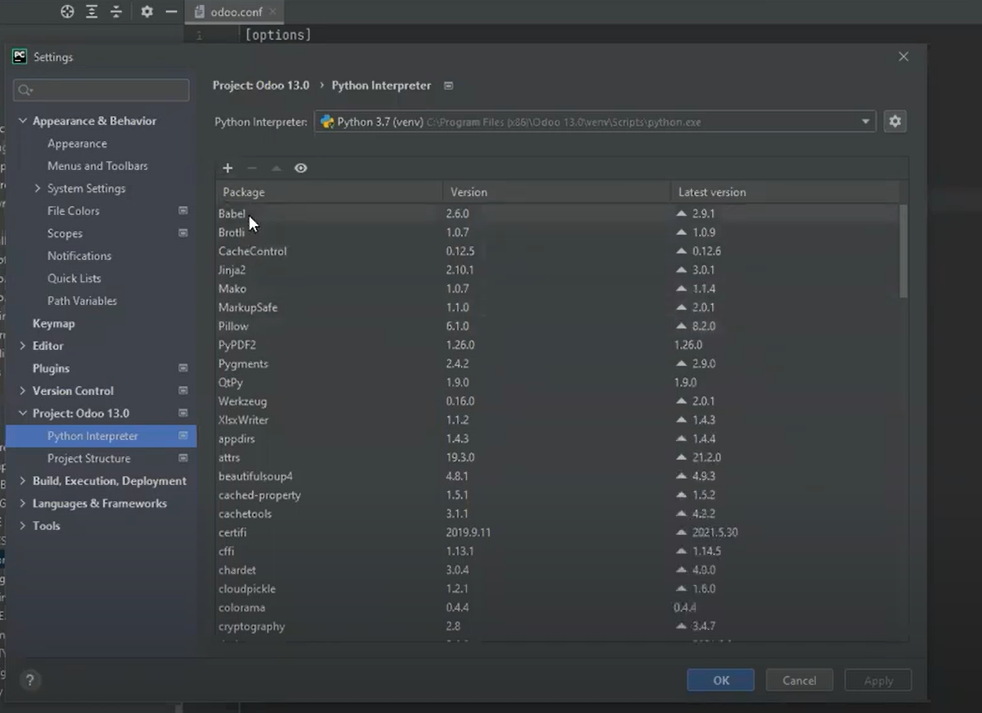This screenshot has width=982, height=713.
Task: Close the Settings dialog window
Action: pos(903,56)
